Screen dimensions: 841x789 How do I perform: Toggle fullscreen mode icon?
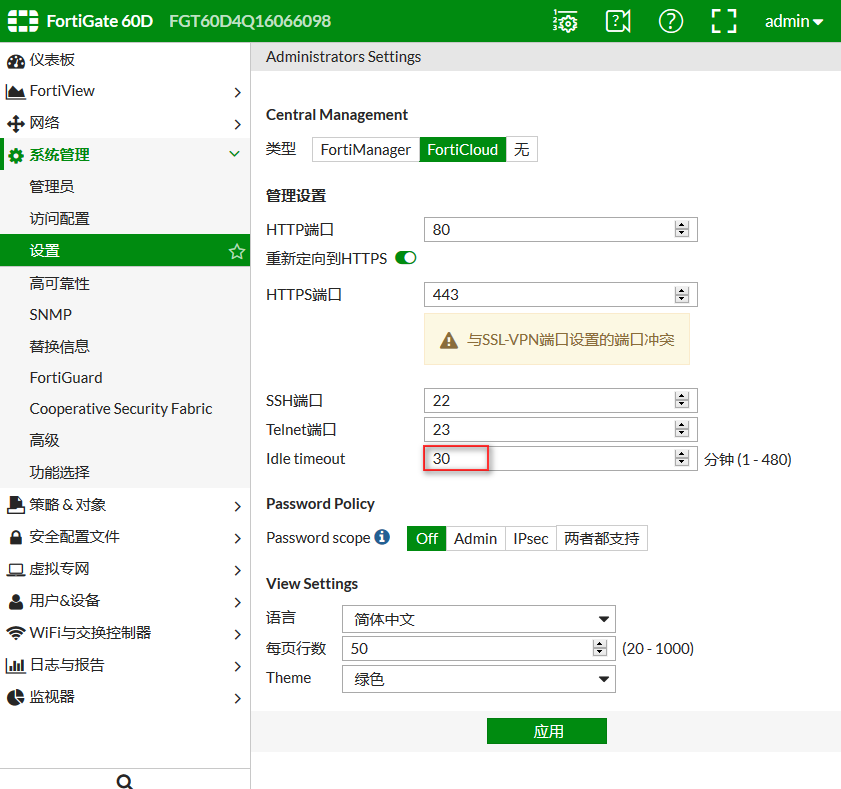(x=724, y=21)
